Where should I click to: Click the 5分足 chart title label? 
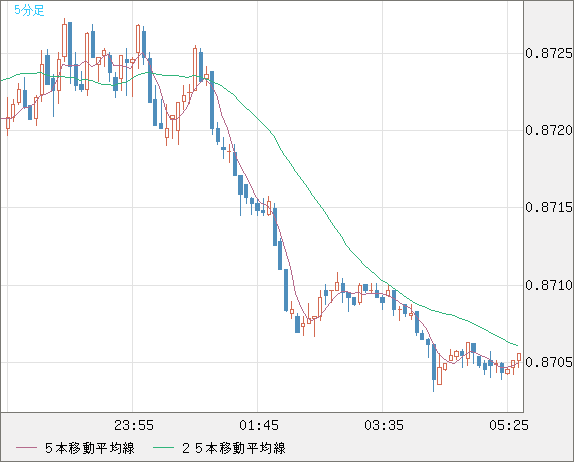29,10
